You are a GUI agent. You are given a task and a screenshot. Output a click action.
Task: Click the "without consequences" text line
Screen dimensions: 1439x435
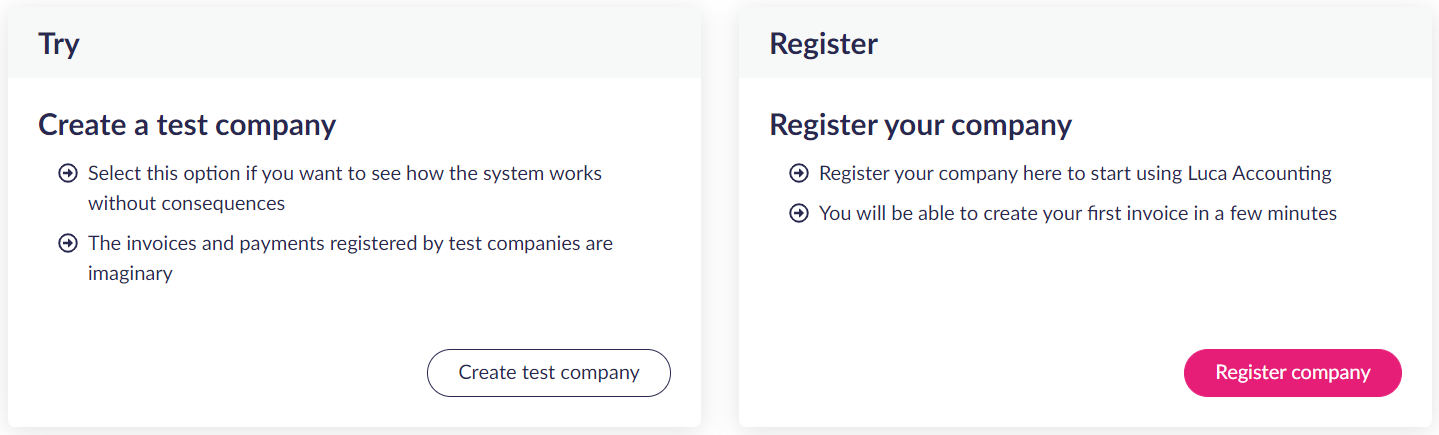(x=186, y=204)
